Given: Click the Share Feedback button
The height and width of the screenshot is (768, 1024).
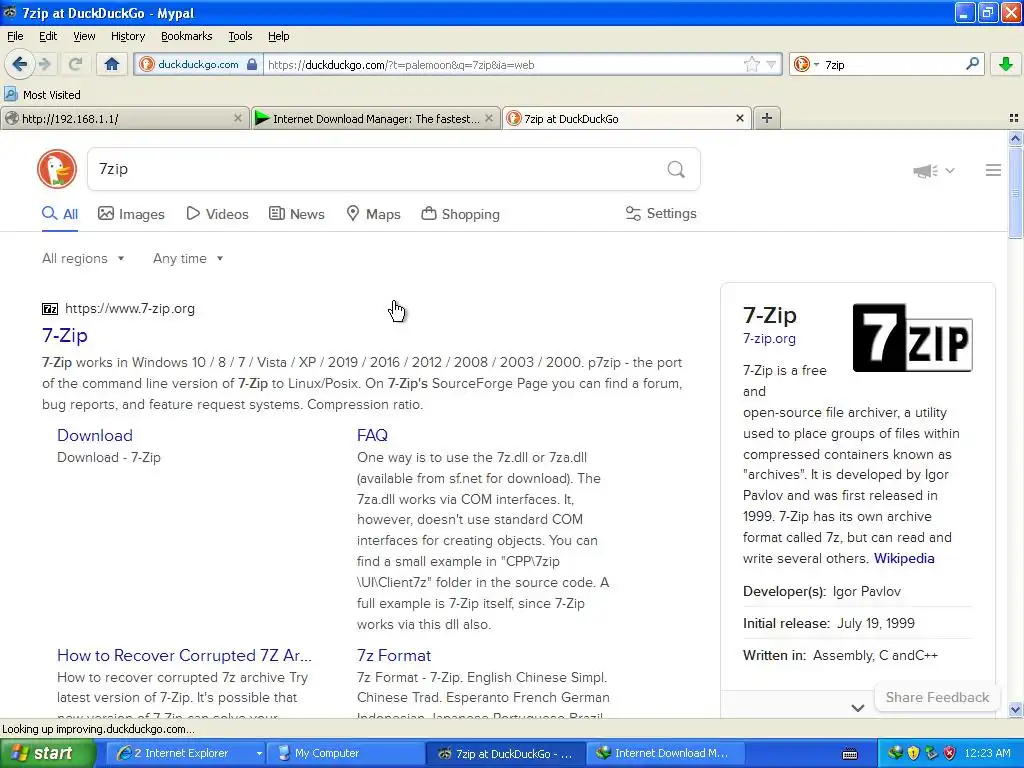Looking at the screenshot, I should click(x=937, y=697).
